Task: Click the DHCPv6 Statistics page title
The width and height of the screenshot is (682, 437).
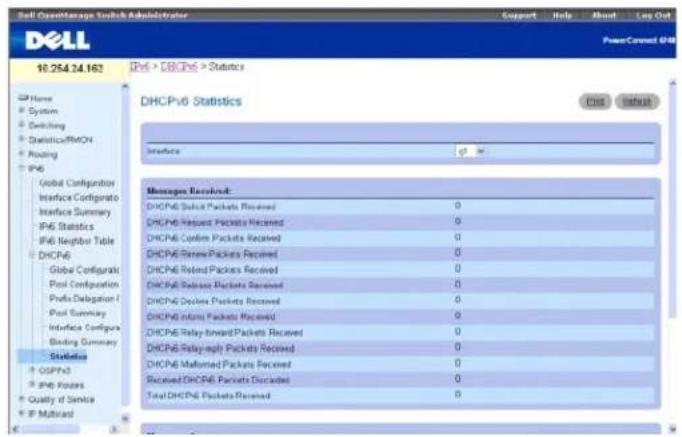Action: [191, 101]
